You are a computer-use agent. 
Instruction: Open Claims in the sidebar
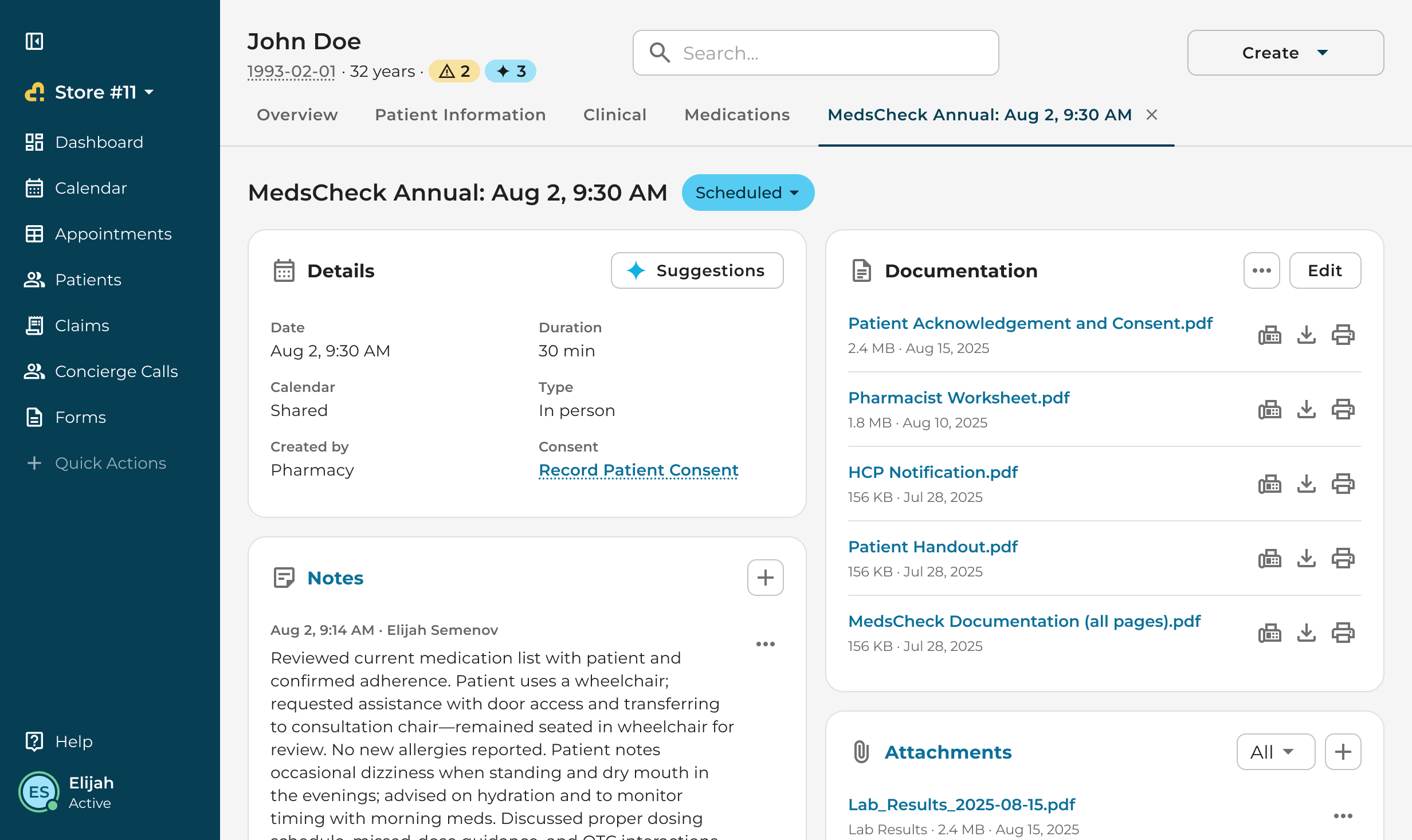point(68,325)
